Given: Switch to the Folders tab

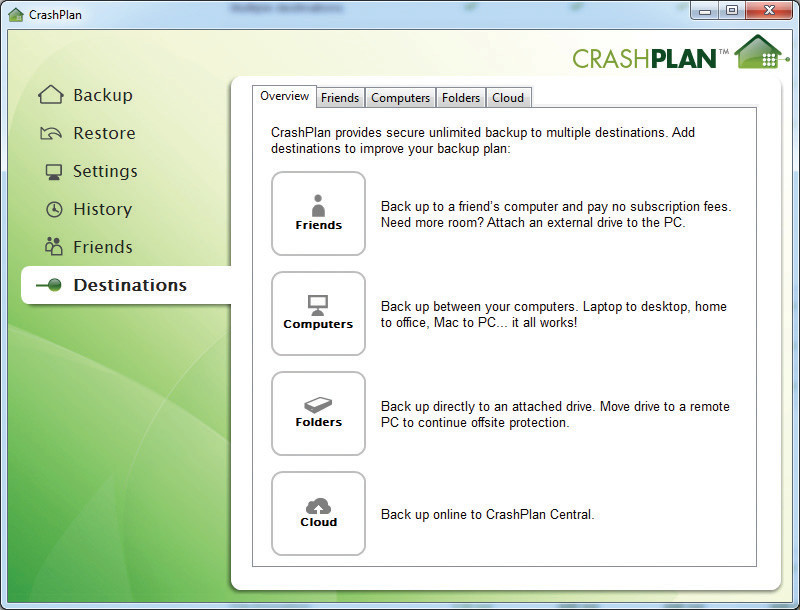Looking at the screenshot, I should tap(461, 97).
